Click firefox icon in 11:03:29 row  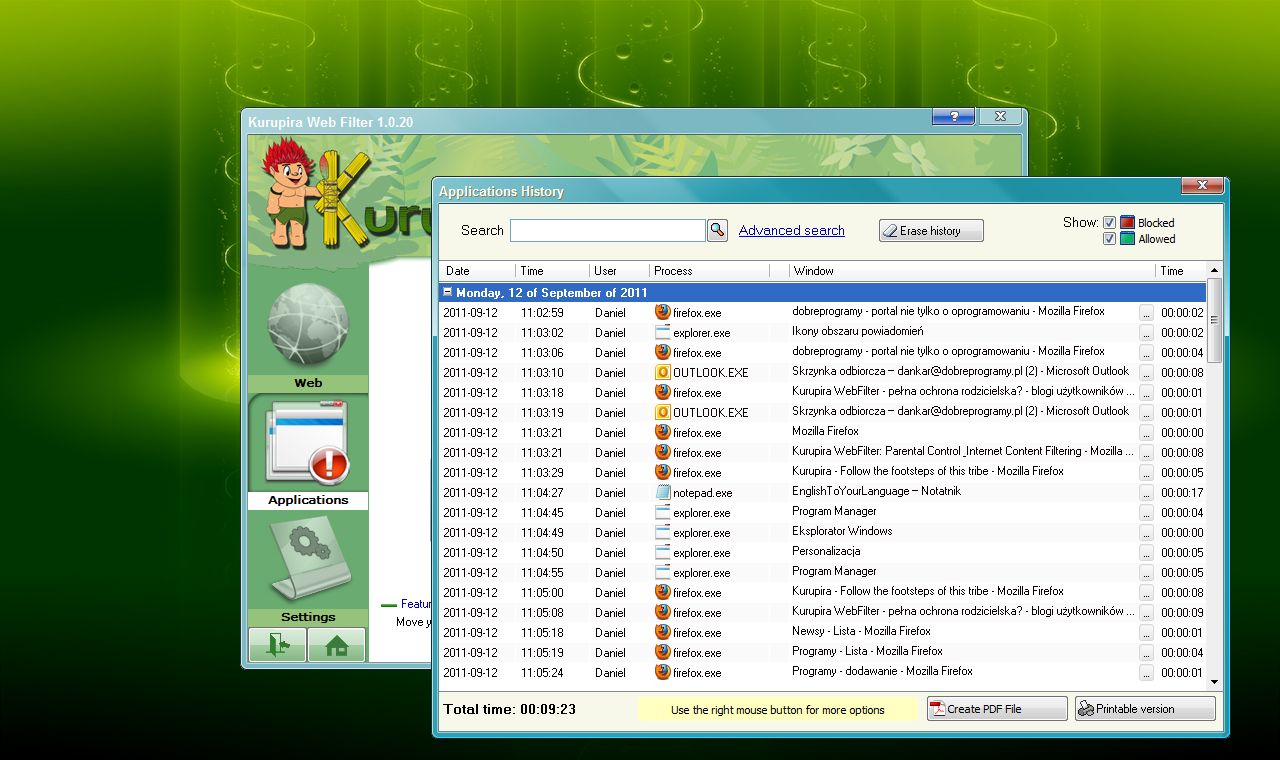662,472
